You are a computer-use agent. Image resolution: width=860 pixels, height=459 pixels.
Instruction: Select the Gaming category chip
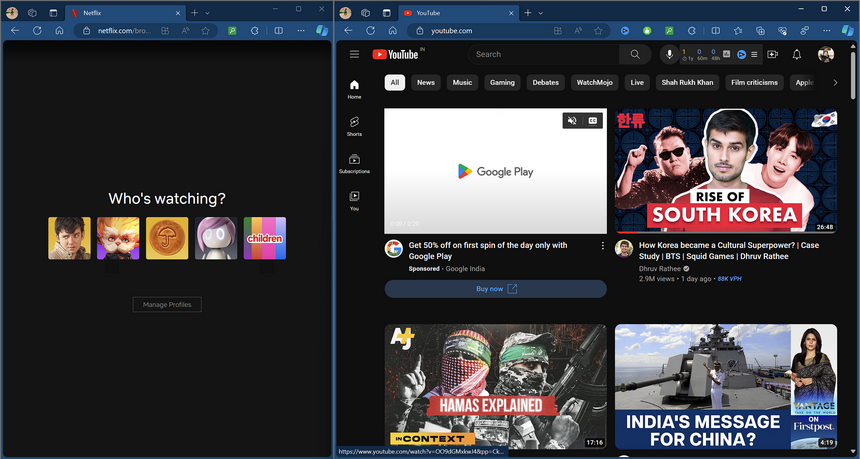coord(502,83)
